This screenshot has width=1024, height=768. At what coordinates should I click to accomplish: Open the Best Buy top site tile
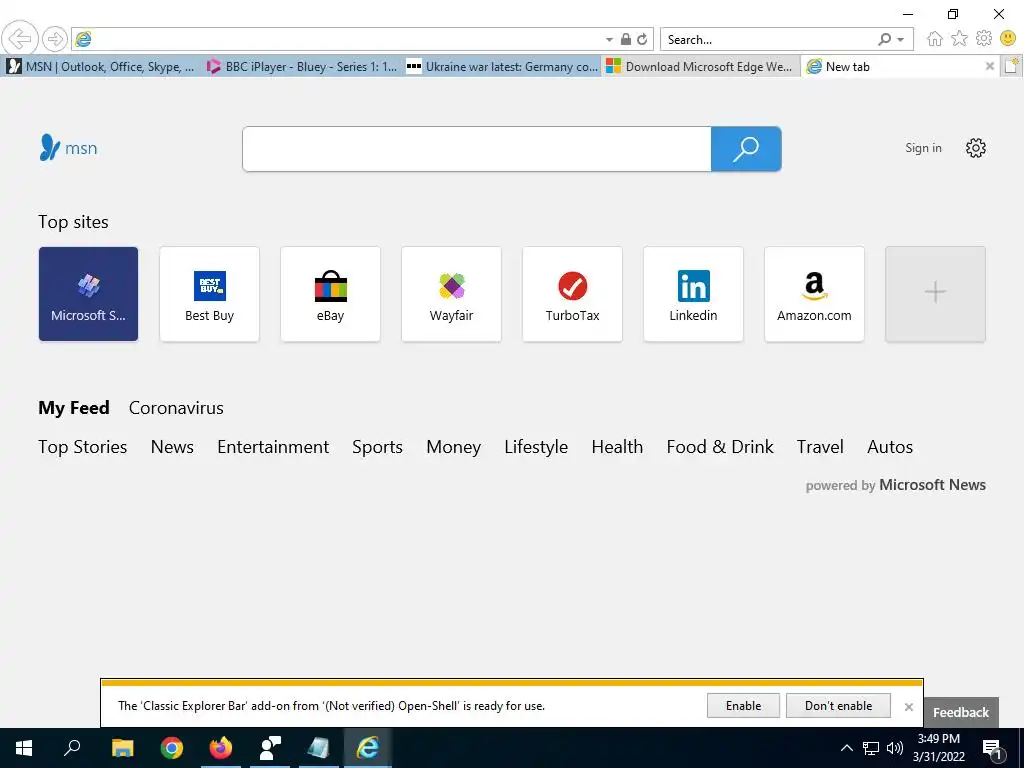pyautogui.click(x=209, y=294)
